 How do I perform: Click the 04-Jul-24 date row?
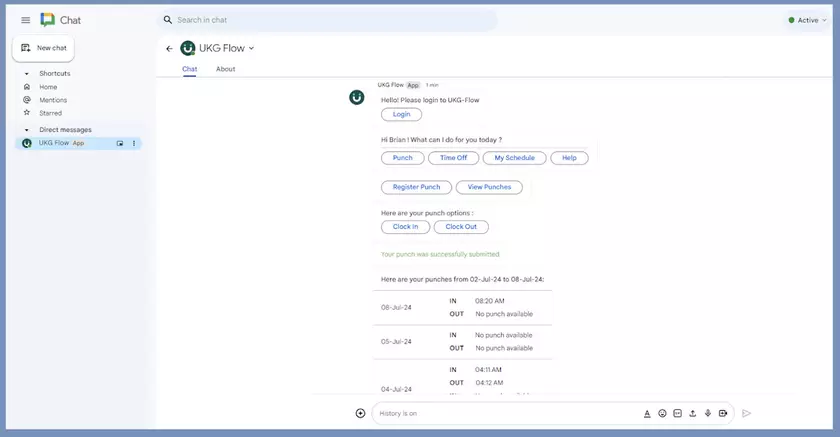point(462,378)
